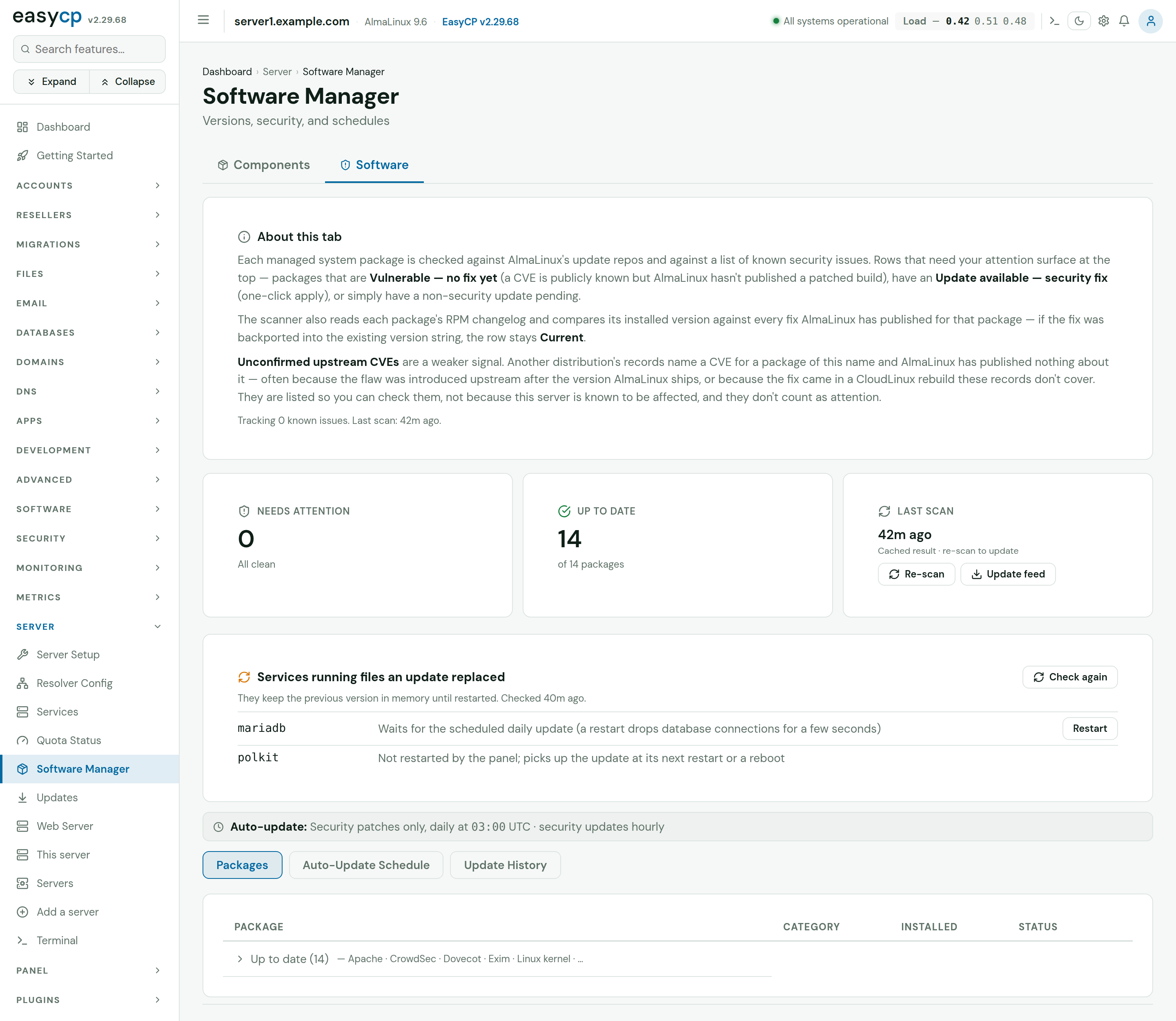Restart the mariadb service
The height and width of the screenshot is (1021, 1176).
[x=1089, y=728]
